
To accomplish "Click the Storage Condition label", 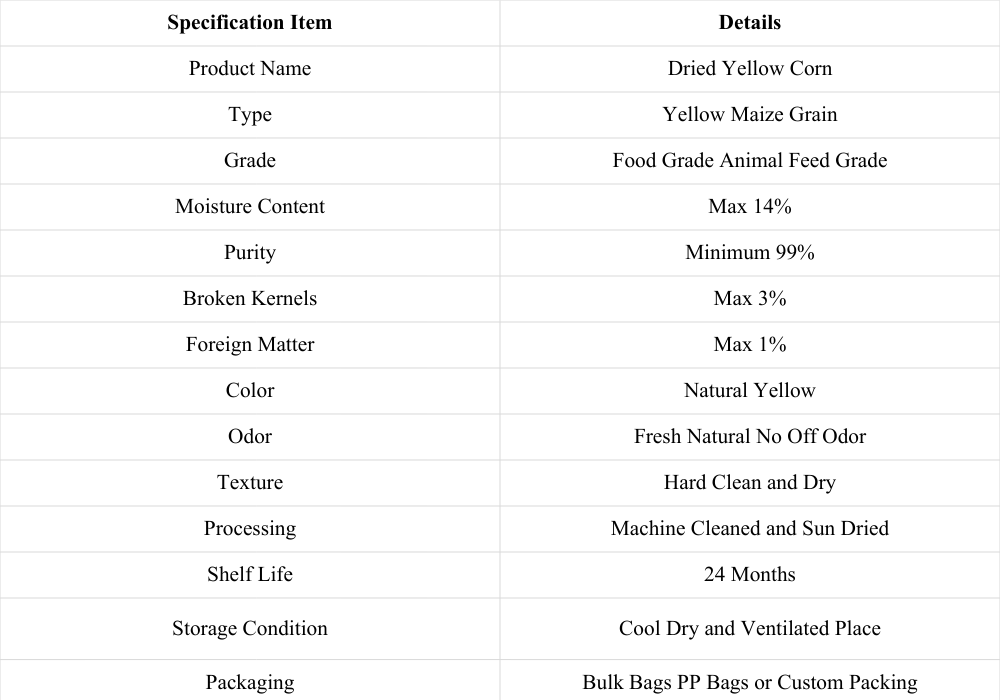I will 249,628.
